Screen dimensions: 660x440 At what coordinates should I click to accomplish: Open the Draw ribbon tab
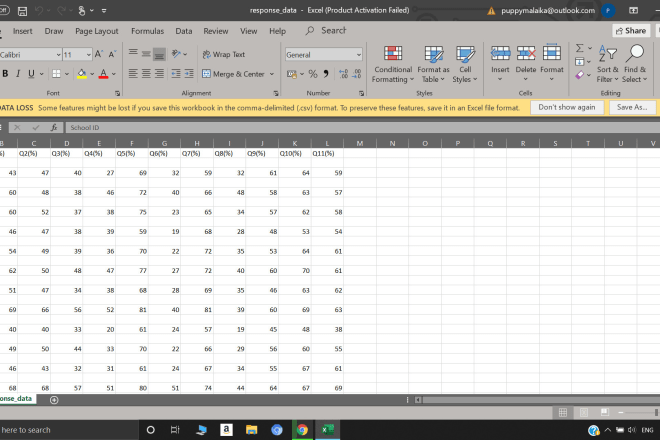[x=54, y=31]
